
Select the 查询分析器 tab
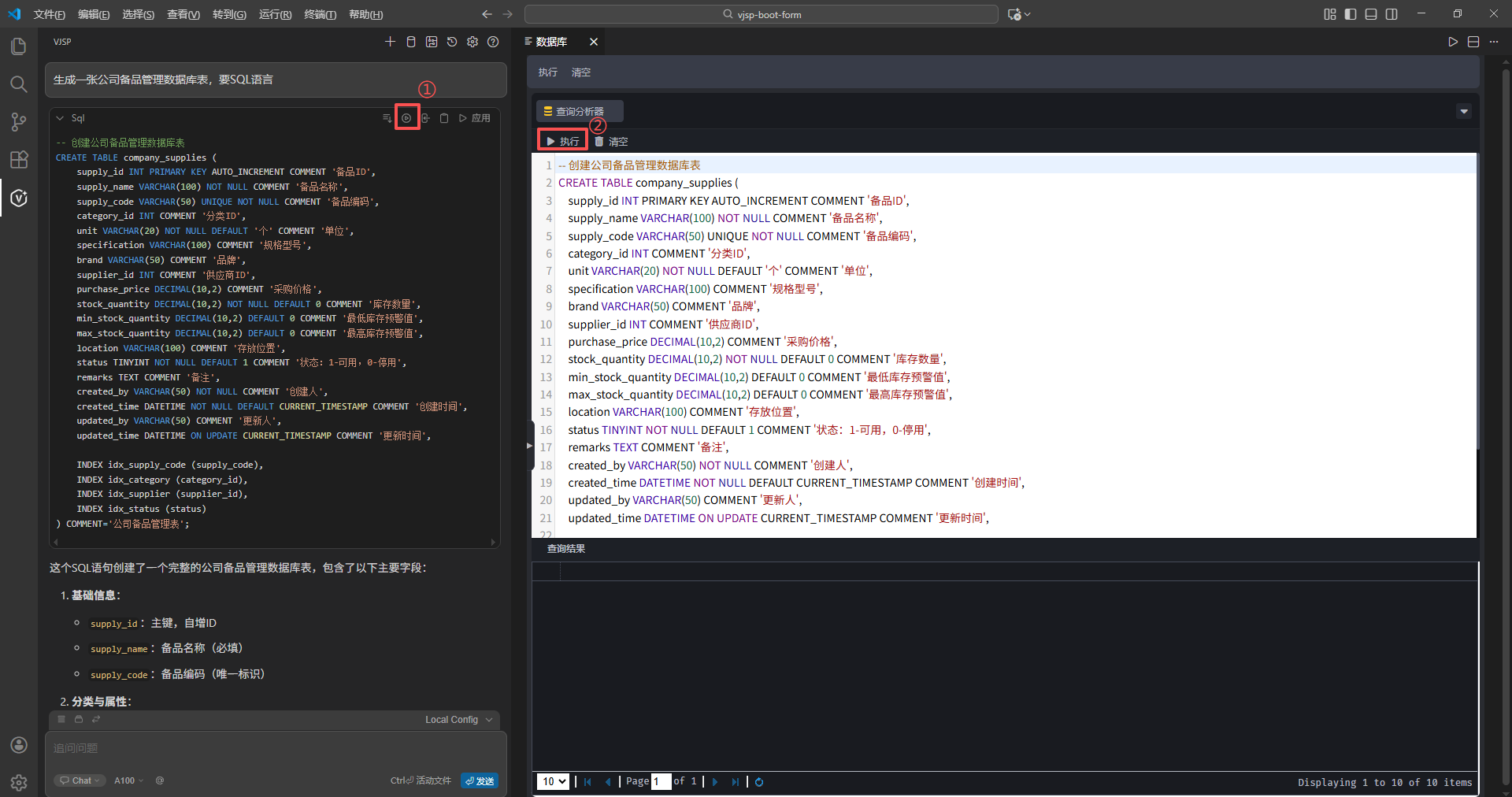[x=580, y=111]
